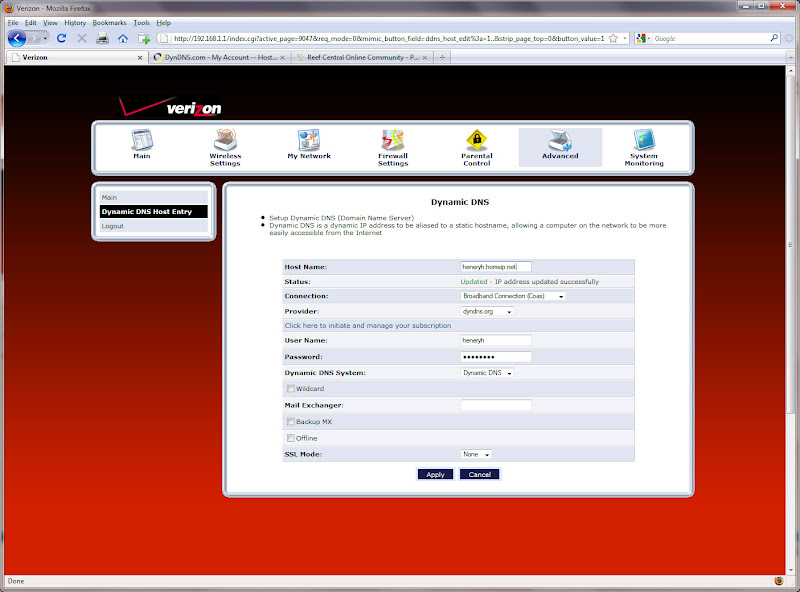The width and height of the screenshot is (800, 592).
Task: Go forward with the Forward arrow
Action: click(34, 38)
